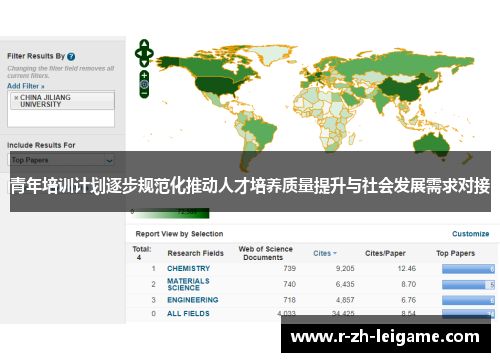Pan the map down with the arrow control
This screenshot has height=362, width=500.
coord(144,62)
